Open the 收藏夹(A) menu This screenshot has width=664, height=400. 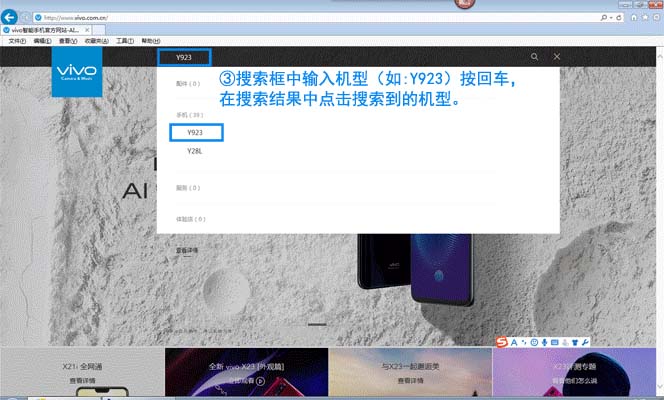(97, 41)
